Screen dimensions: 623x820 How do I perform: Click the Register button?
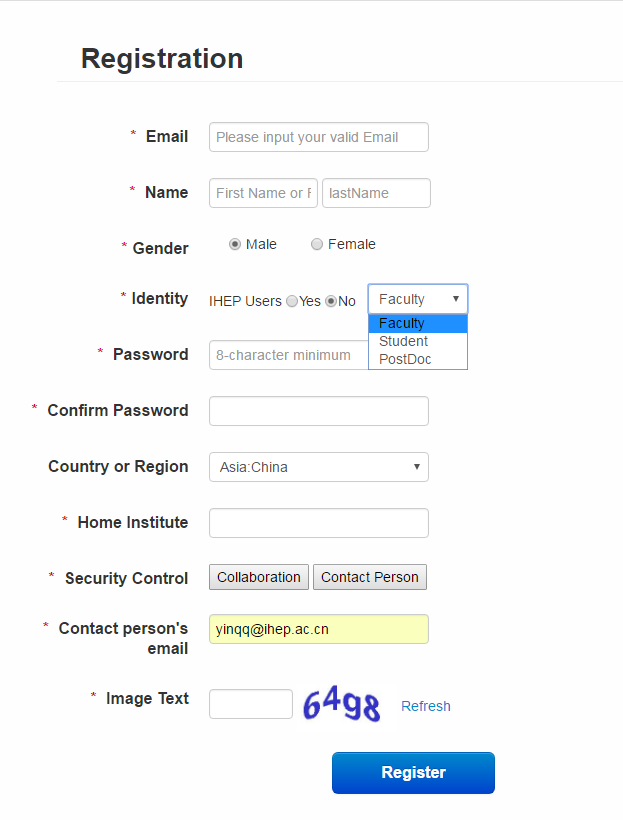[413, 772]
